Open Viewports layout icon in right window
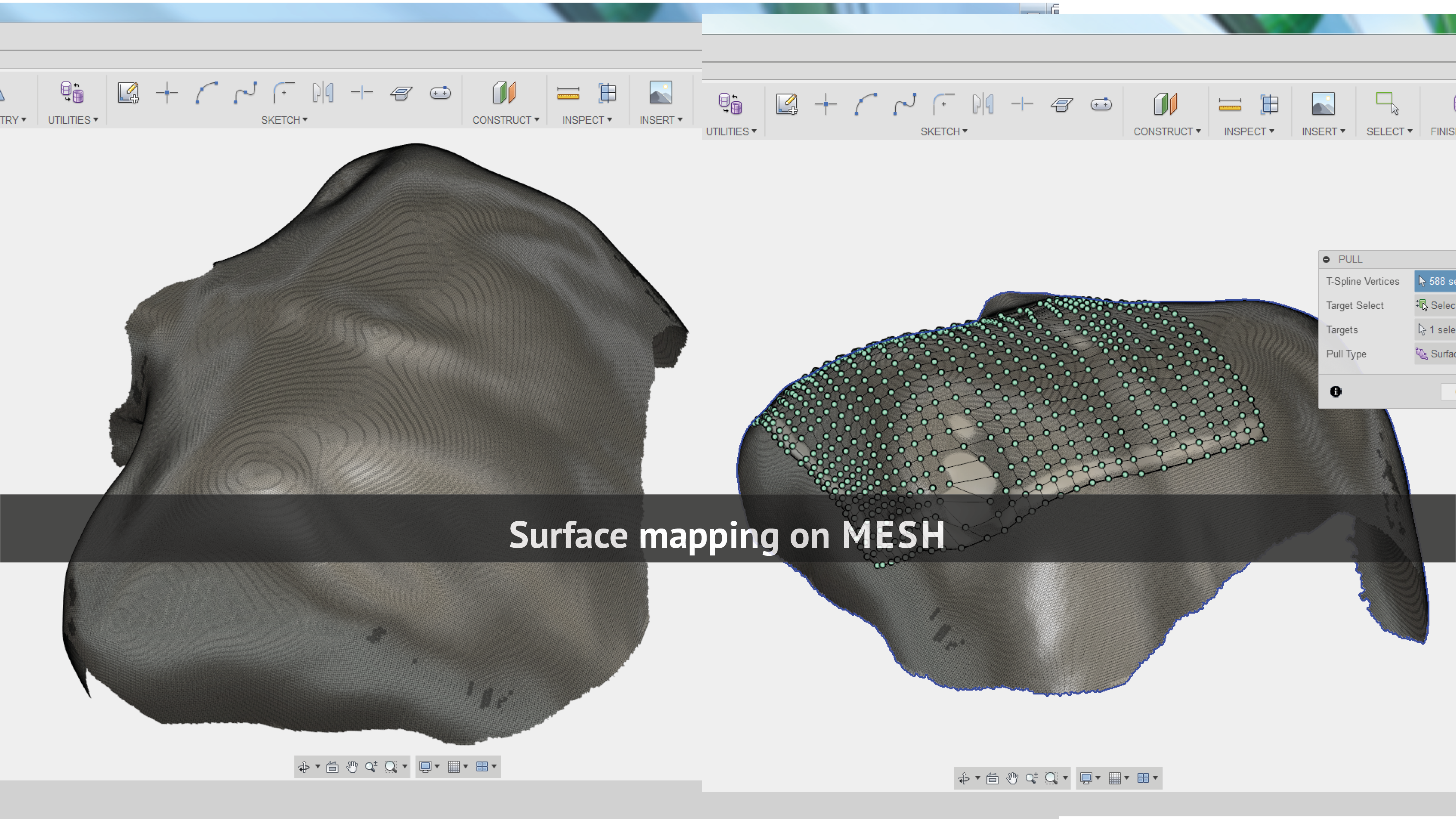The height and width of the screenshot is (819, 1456). pyautogui.click(x=1143, y=778)
